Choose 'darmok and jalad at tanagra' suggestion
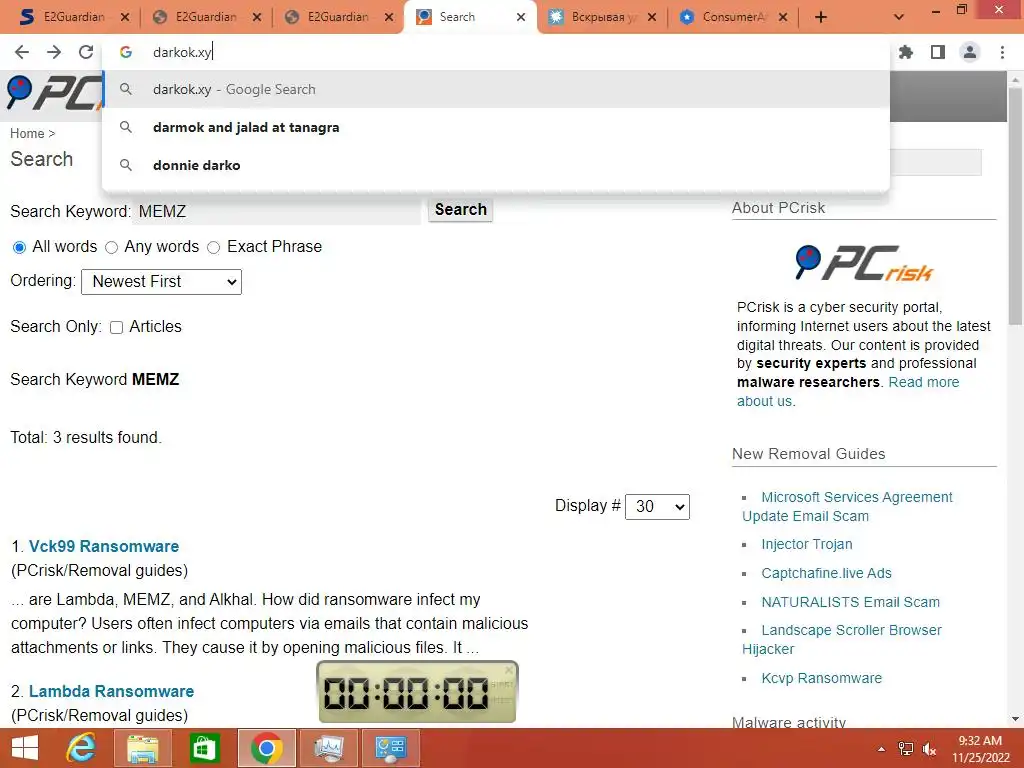Viewport: 1024px width, 768px height. 496,127
